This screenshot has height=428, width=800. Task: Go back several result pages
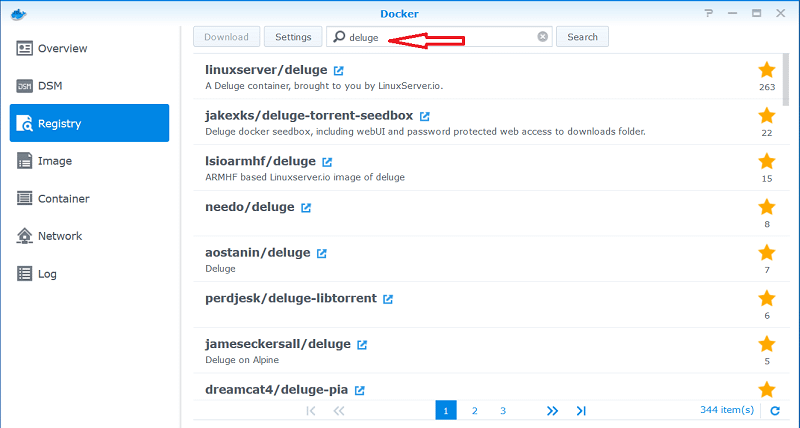[339, 411]
